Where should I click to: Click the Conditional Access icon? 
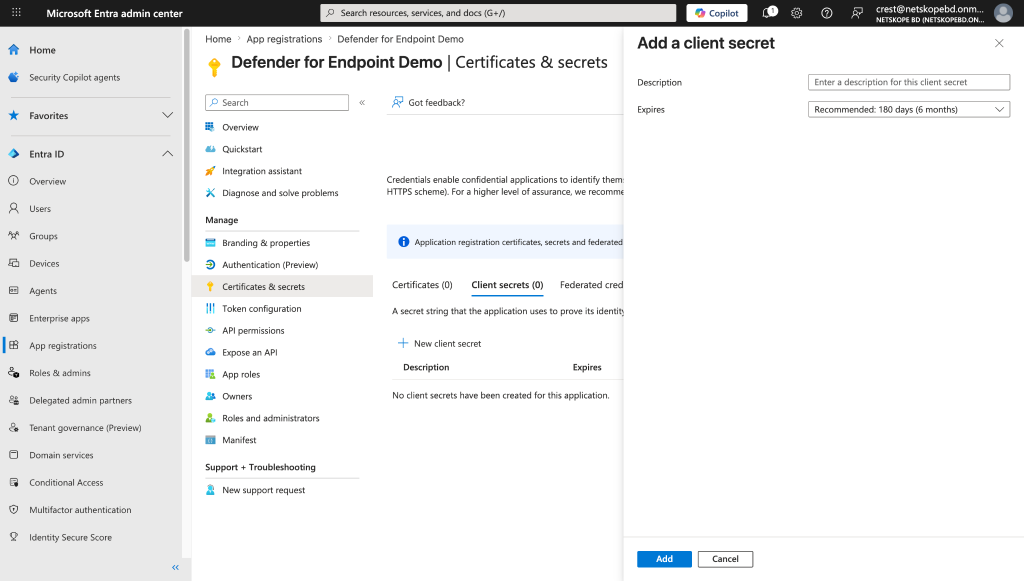tap(14, 482)
